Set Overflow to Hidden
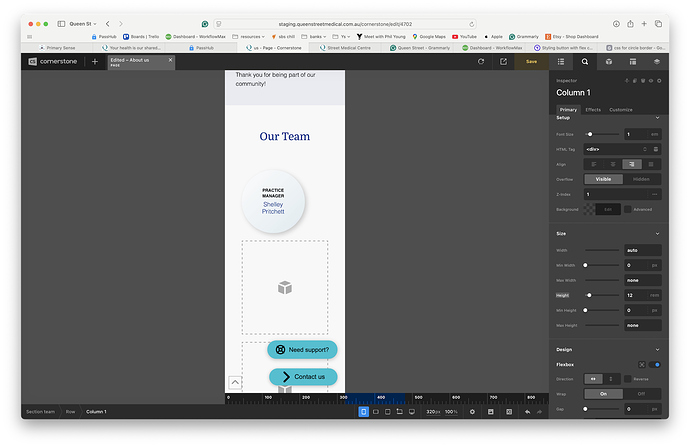Image resolution: width=690 pixels, height=446 pixels. (x=641, y=179)
